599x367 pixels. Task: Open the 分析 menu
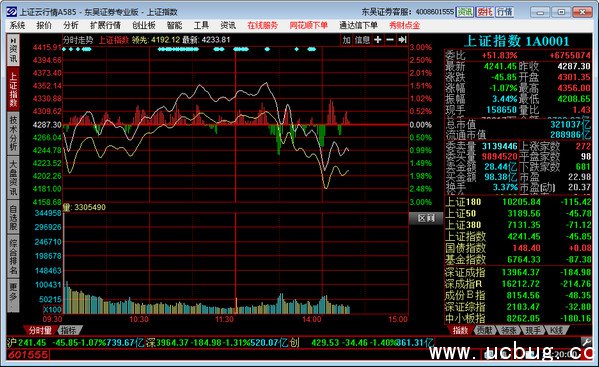(x=71, y=25)
